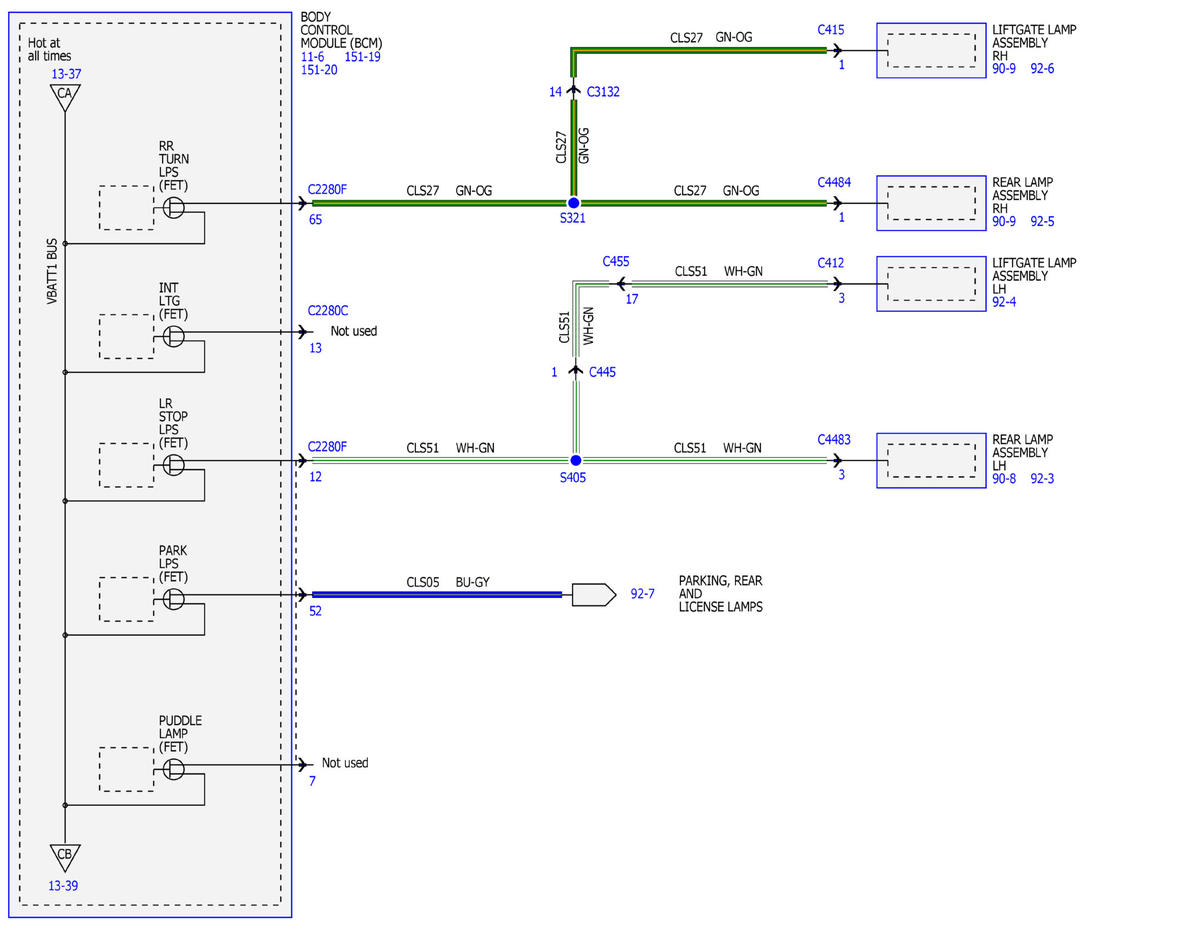This screenshot has width=1200, height=927.
Task: Click the C455 connector label
Action: (x=616, y=261)
